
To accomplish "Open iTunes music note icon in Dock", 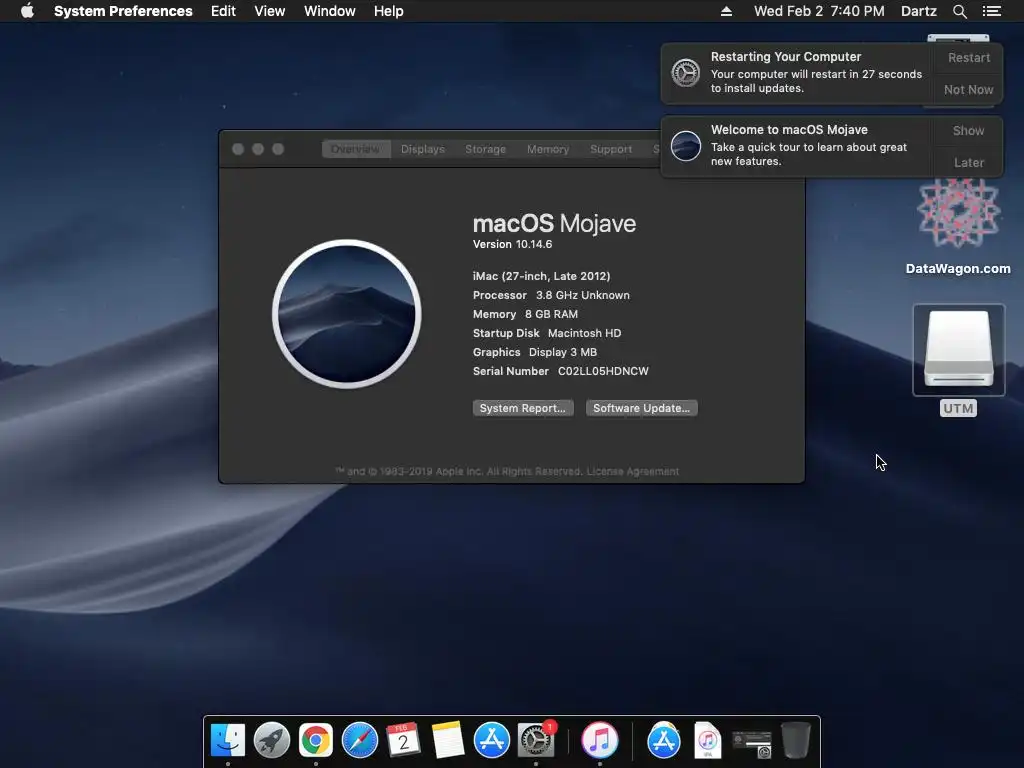I will 600,740.
